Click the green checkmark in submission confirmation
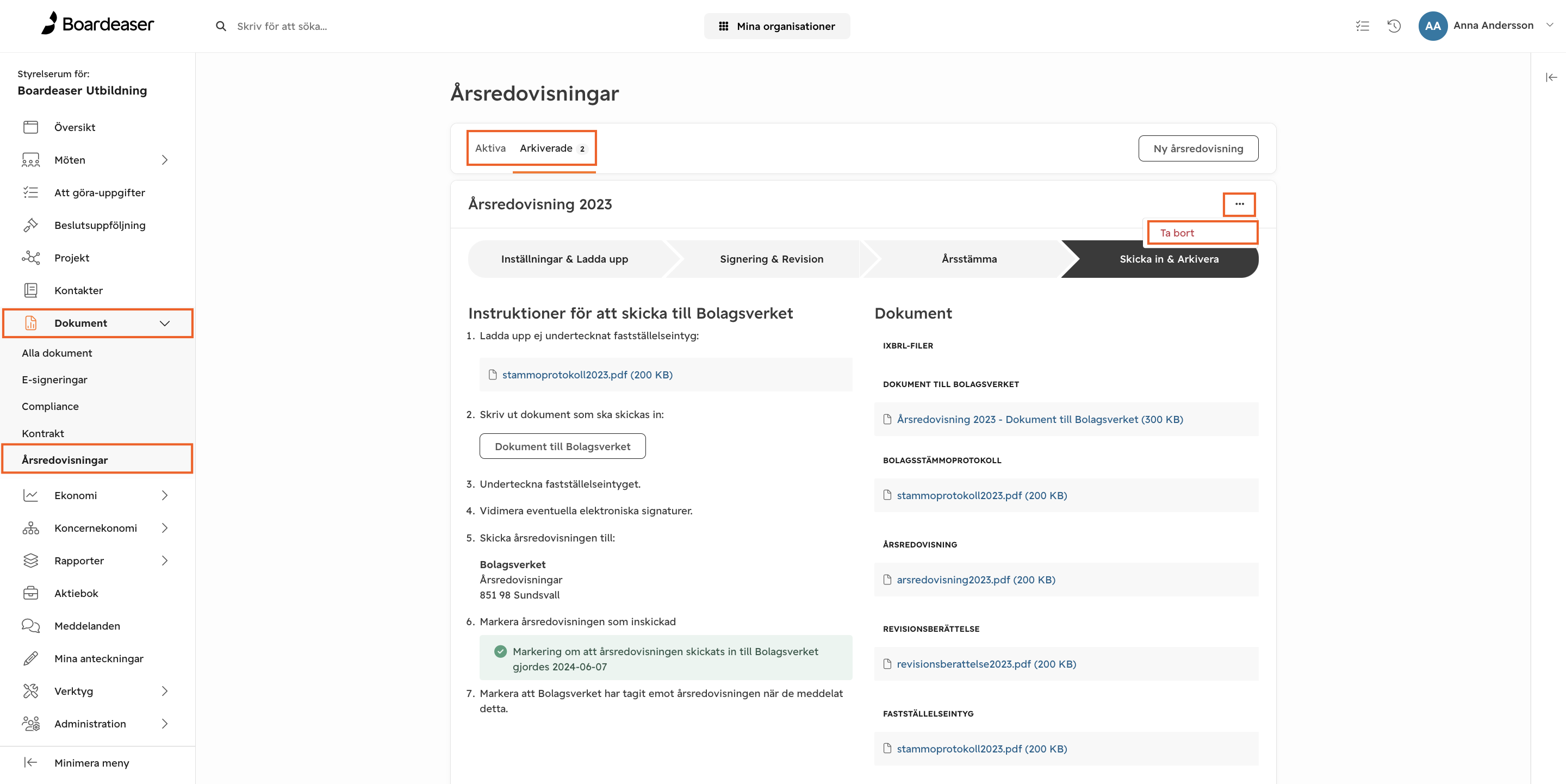This screenshot has height=784, width=1566. (500, 651)
